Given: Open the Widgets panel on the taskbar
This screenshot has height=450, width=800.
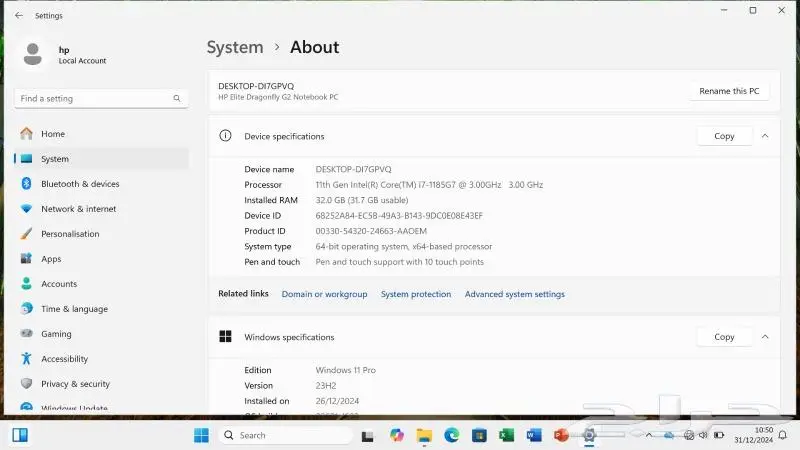Looking at the screenshot, I should tap(20, 435).
